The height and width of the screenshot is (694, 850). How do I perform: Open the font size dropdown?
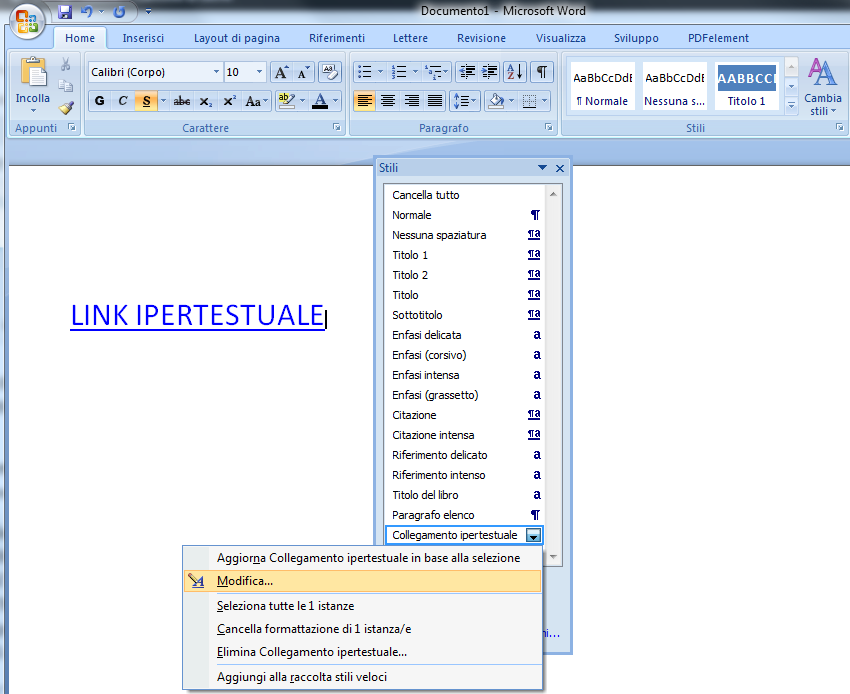(x=260, y=72)
